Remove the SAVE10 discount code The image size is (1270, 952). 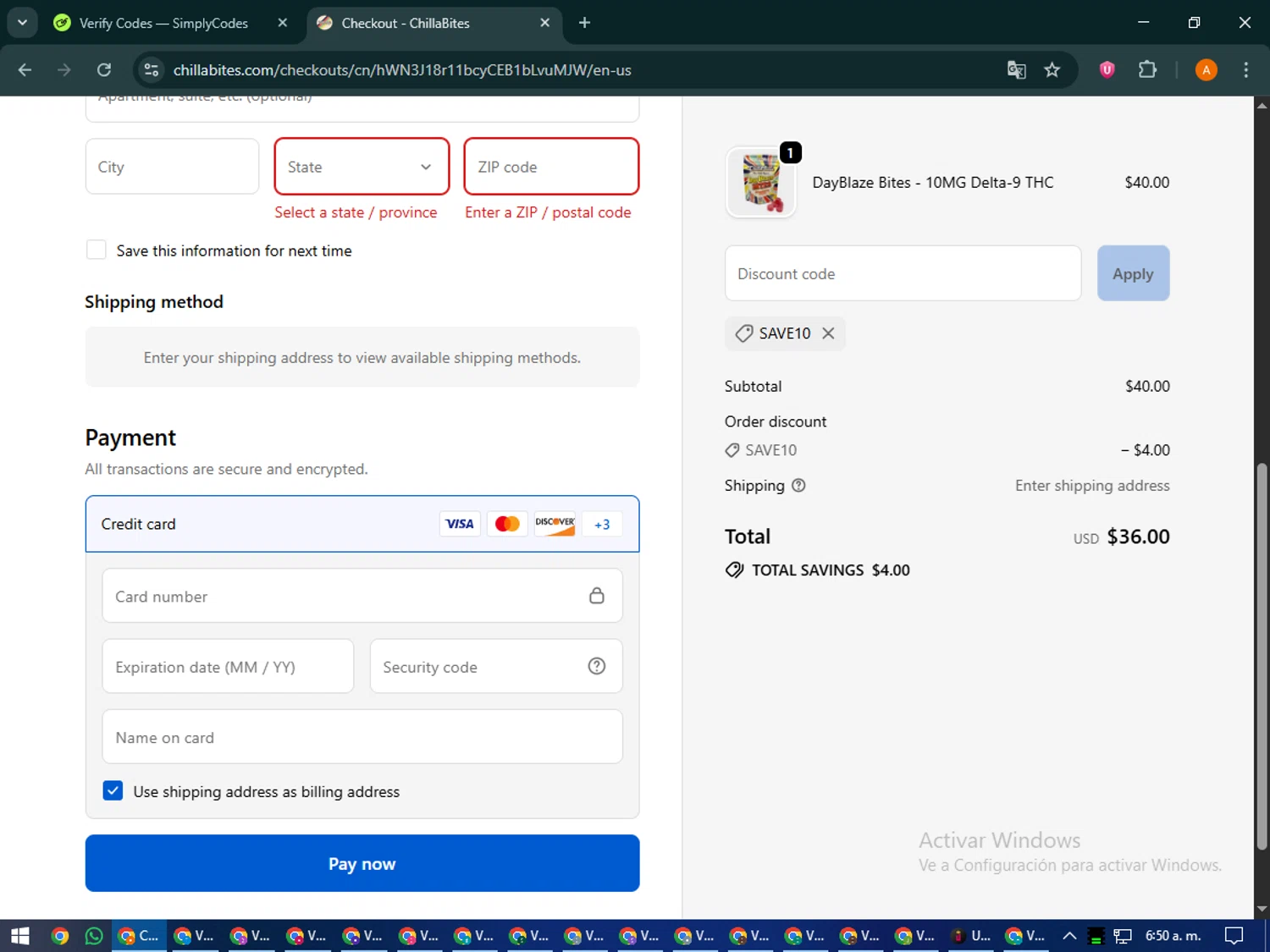pos(828,333)
